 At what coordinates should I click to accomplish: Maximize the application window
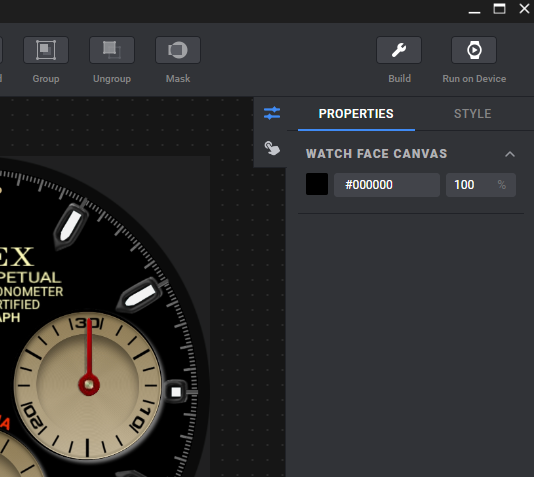pyautogui.click(x=499, y=9)
